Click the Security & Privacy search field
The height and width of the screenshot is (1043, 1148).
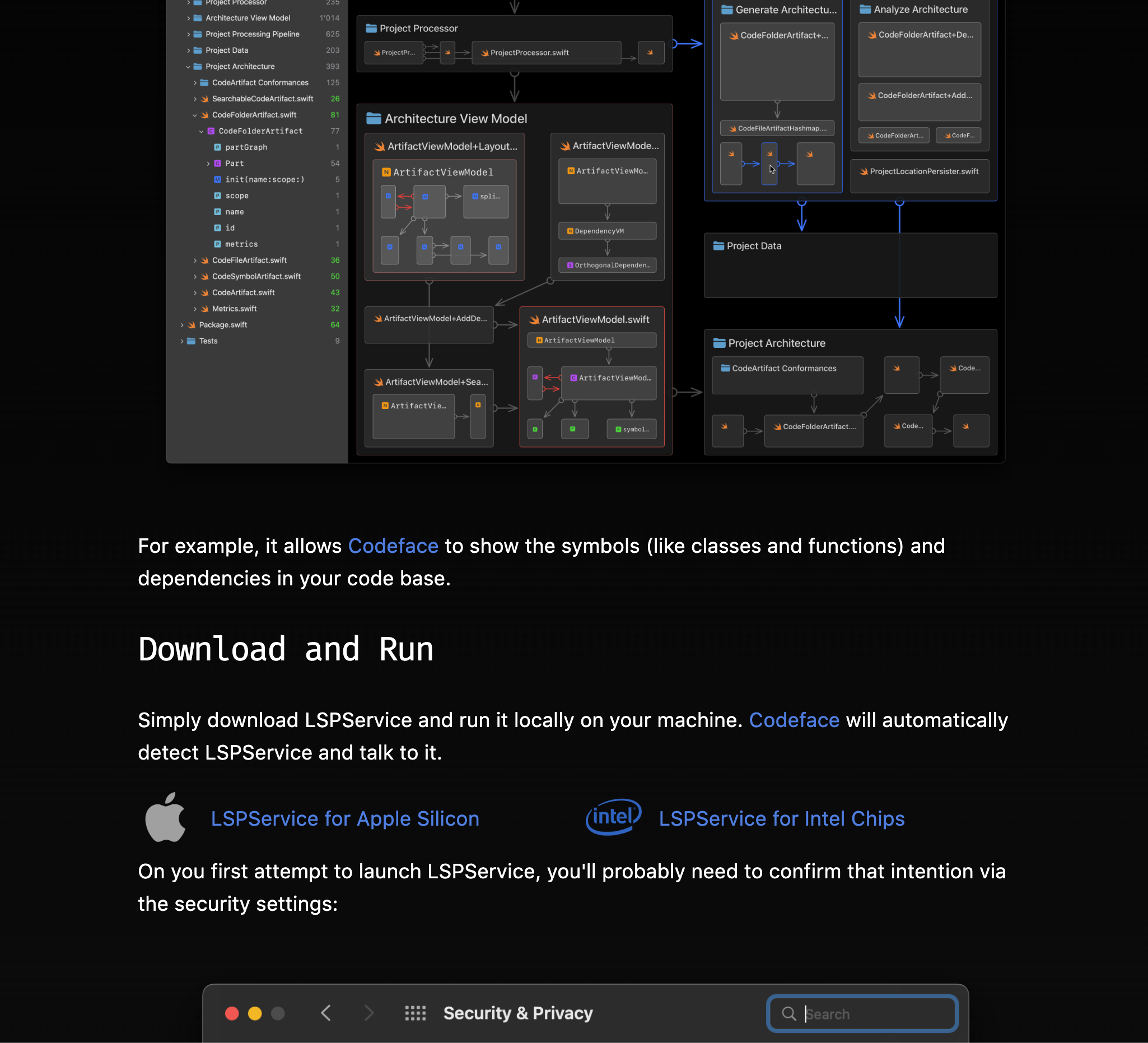862,1013
